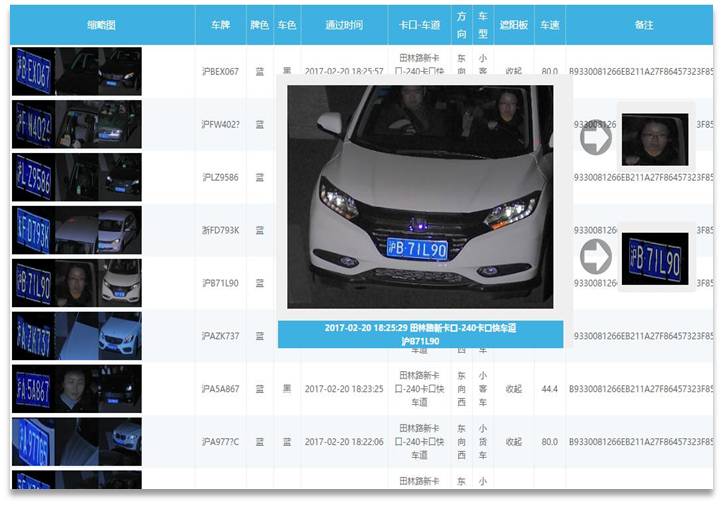Click the large white car image
723x505 pixels.
420,197
